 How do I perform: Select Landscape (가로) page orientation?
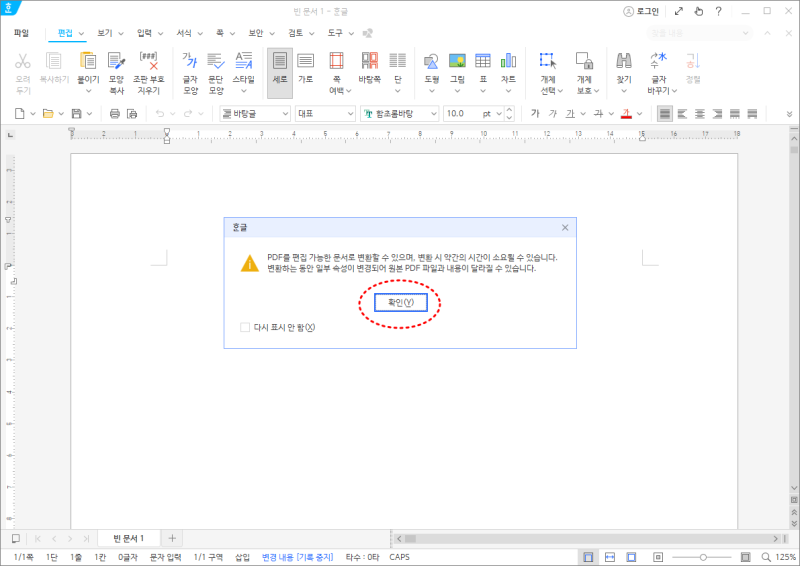pos(306,61)
